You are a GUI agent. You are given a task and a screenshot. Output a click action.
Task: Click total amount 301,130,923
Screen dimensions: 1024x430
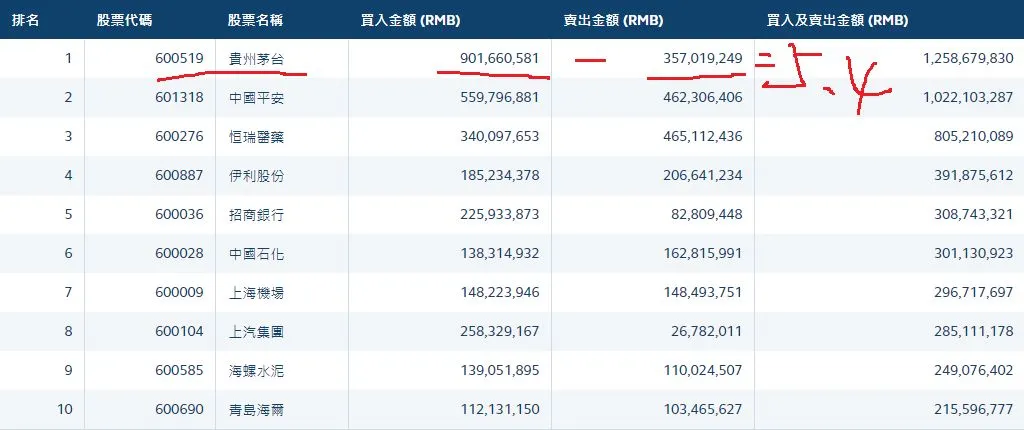point(974,254)
